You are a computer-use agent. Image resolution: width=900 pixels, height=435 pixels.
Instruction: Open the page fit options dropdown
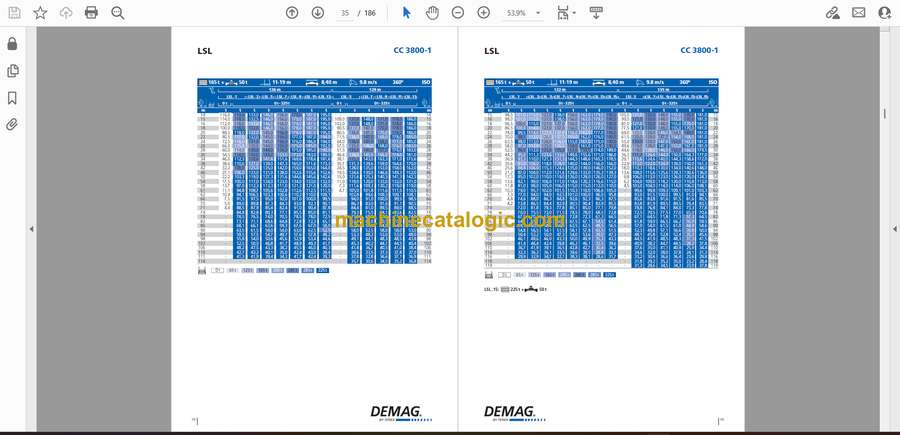(x=567, y=13)
